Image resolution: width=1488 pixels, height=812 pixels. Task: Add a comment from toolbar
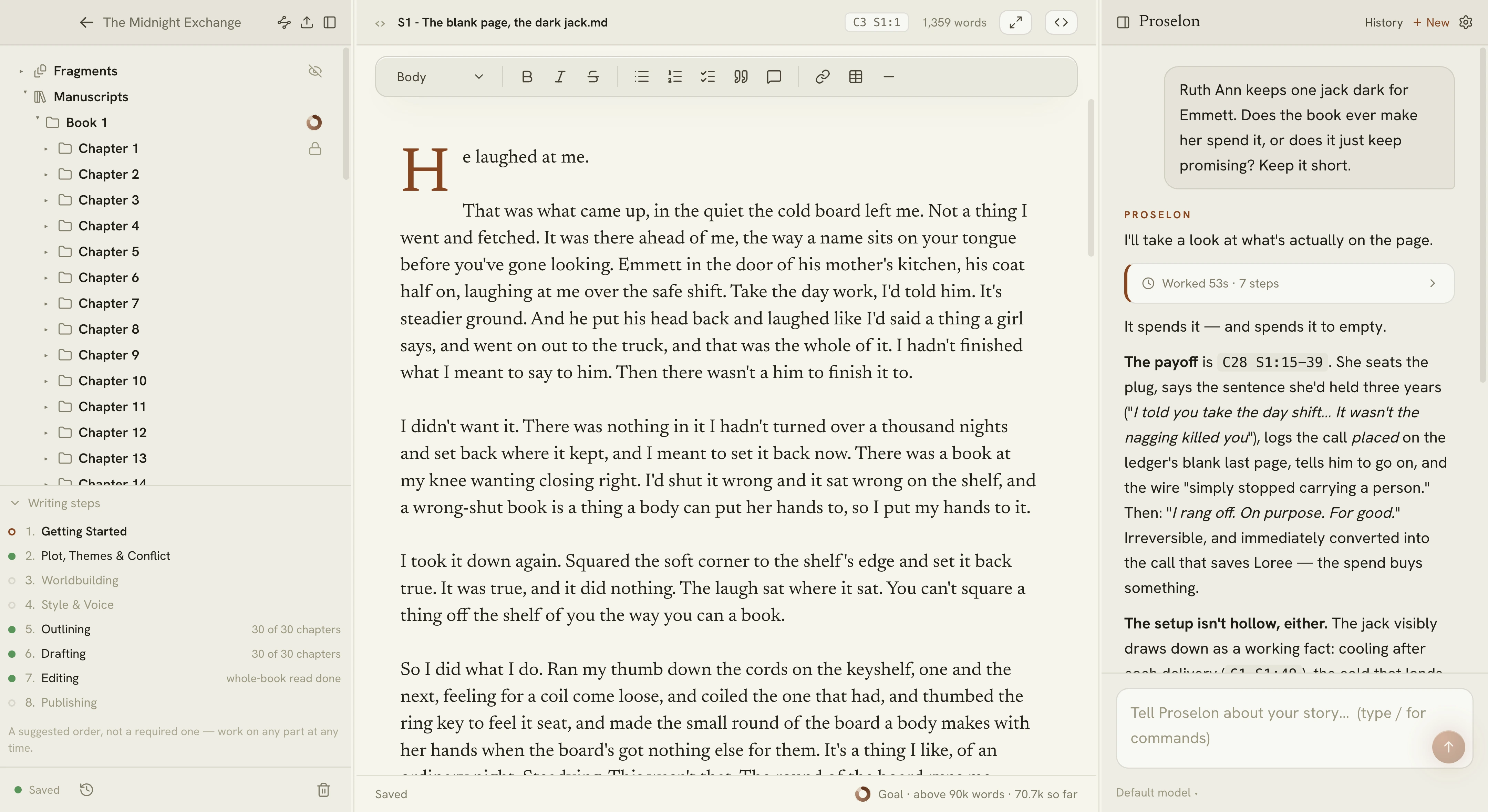(774, 77)
